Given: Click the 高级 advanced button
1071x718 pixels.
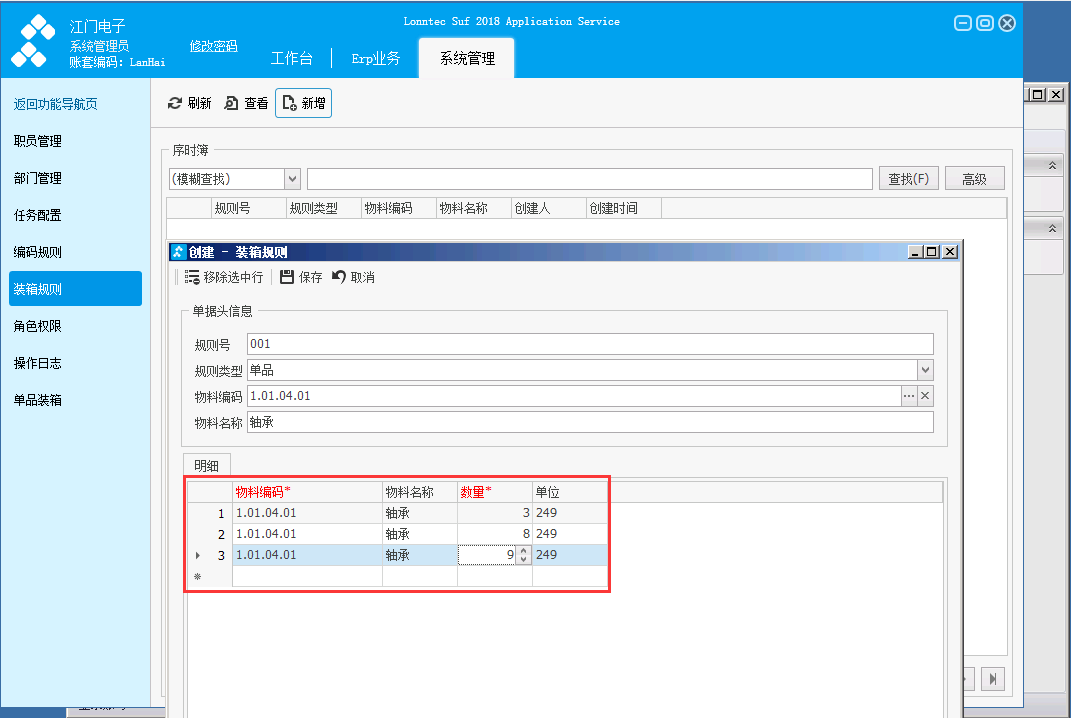Looking at the screenshot, I should [x=974, y=179].
